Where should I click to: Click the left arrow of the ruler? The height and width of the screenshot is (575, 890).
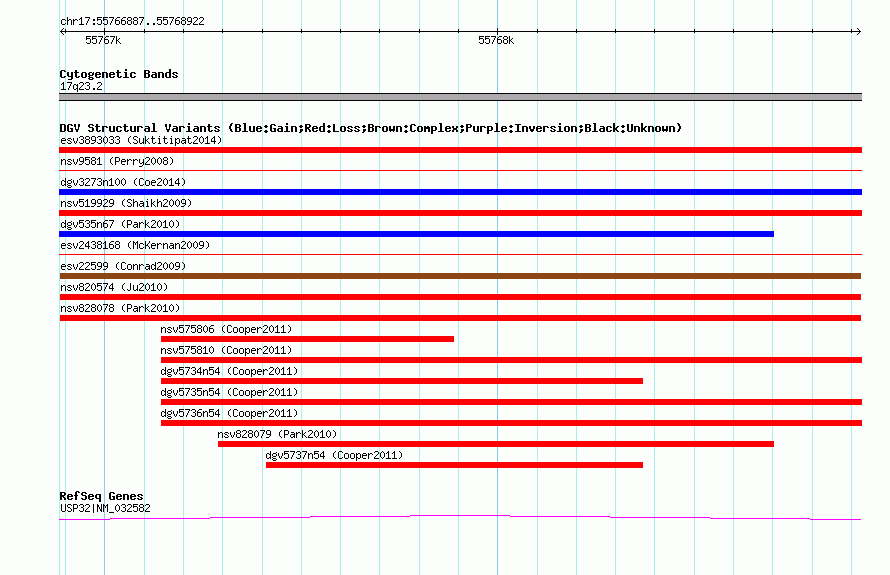click(x=62, y=32)
